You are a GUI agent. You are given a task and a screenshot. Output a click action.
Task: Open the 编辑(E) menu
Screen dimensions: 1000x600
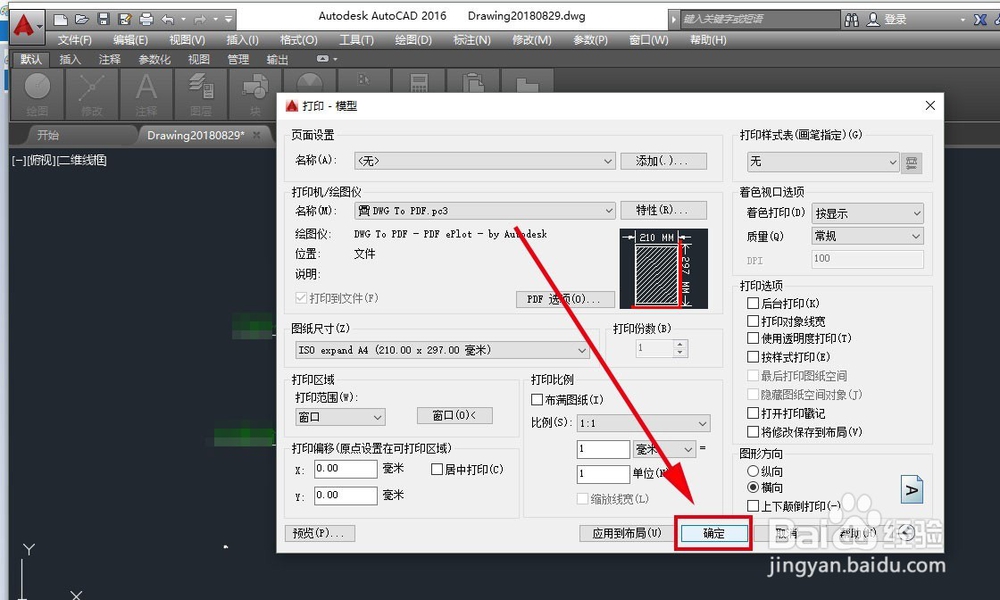coord(130,40)
